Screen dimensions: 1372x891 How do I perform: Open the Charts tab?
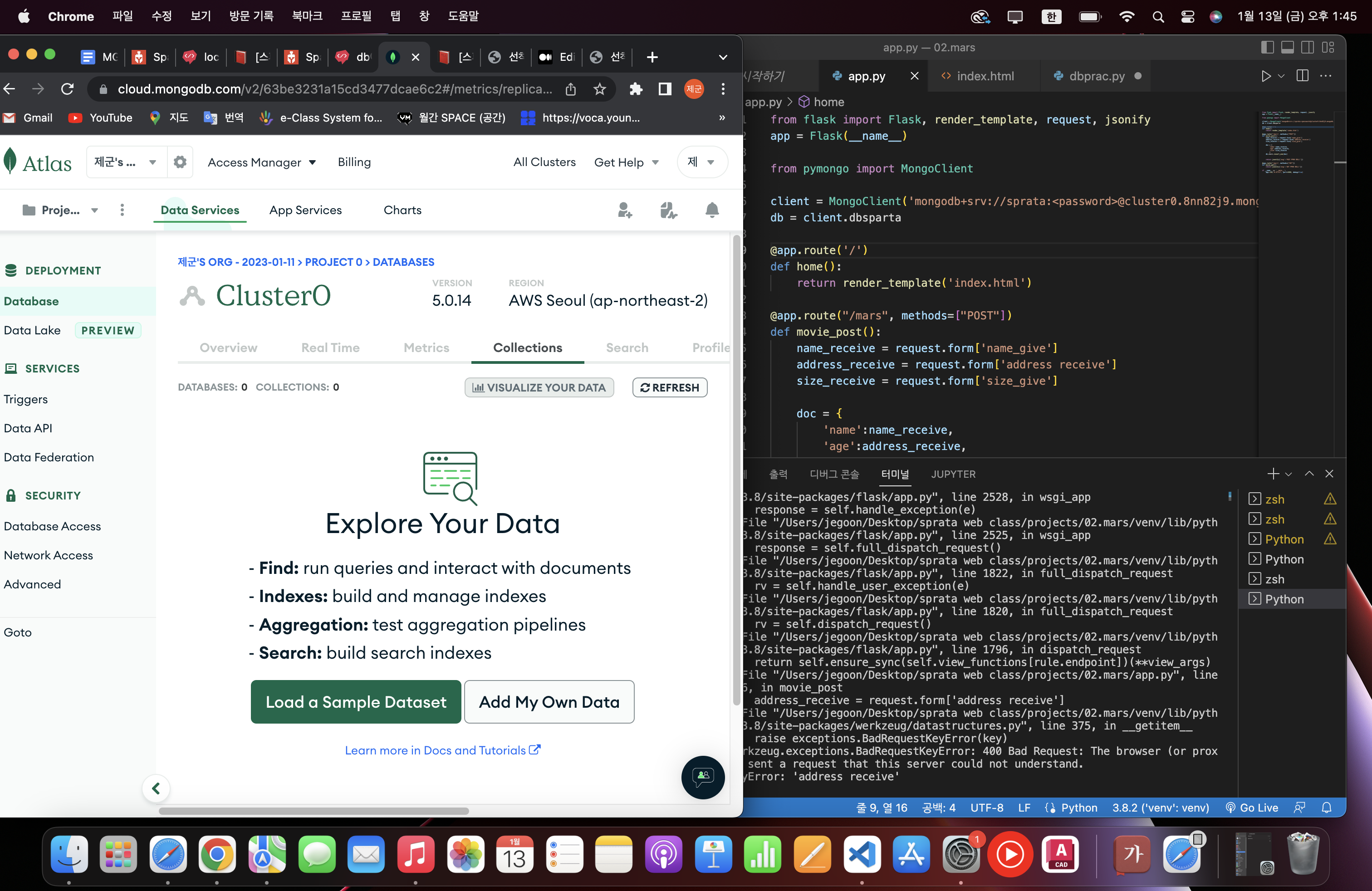[x=402, y=210]
